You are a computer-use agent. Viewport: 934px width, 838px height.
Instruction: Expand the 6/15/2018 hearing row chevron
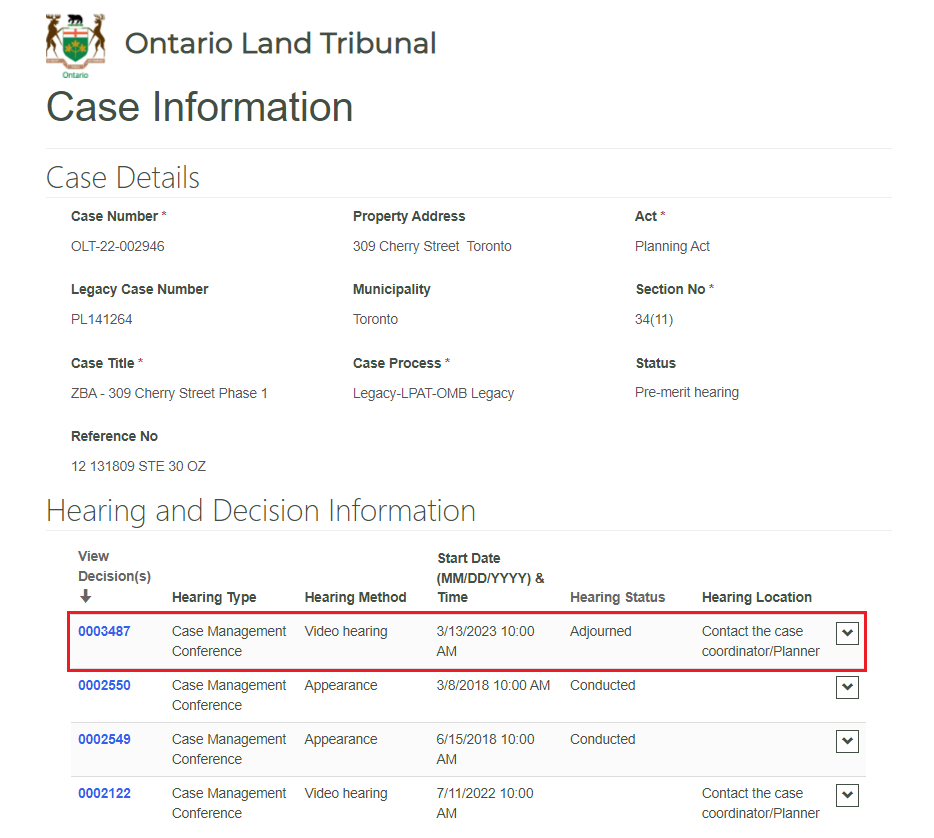(x=847, y=741)
